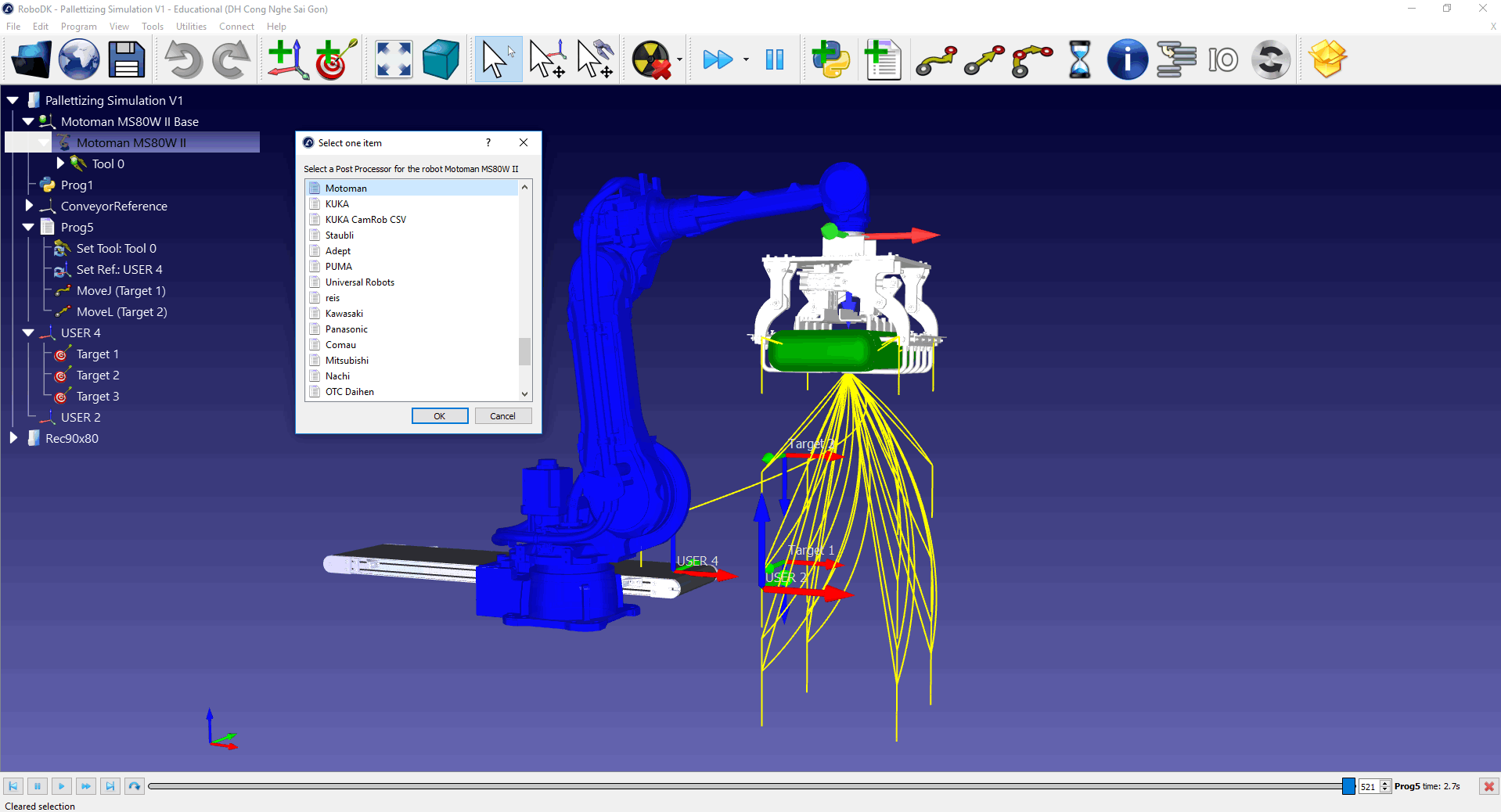Click the Fit All view icon
Image resolution: width=1501 pixels, height=812 pixels.
point(394,59)
